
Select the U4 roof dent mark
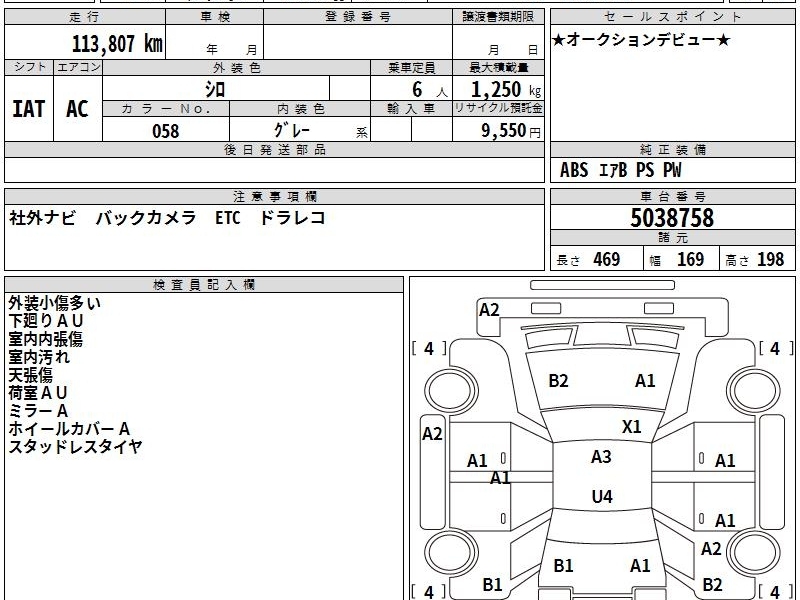click(x=602, y=496)
